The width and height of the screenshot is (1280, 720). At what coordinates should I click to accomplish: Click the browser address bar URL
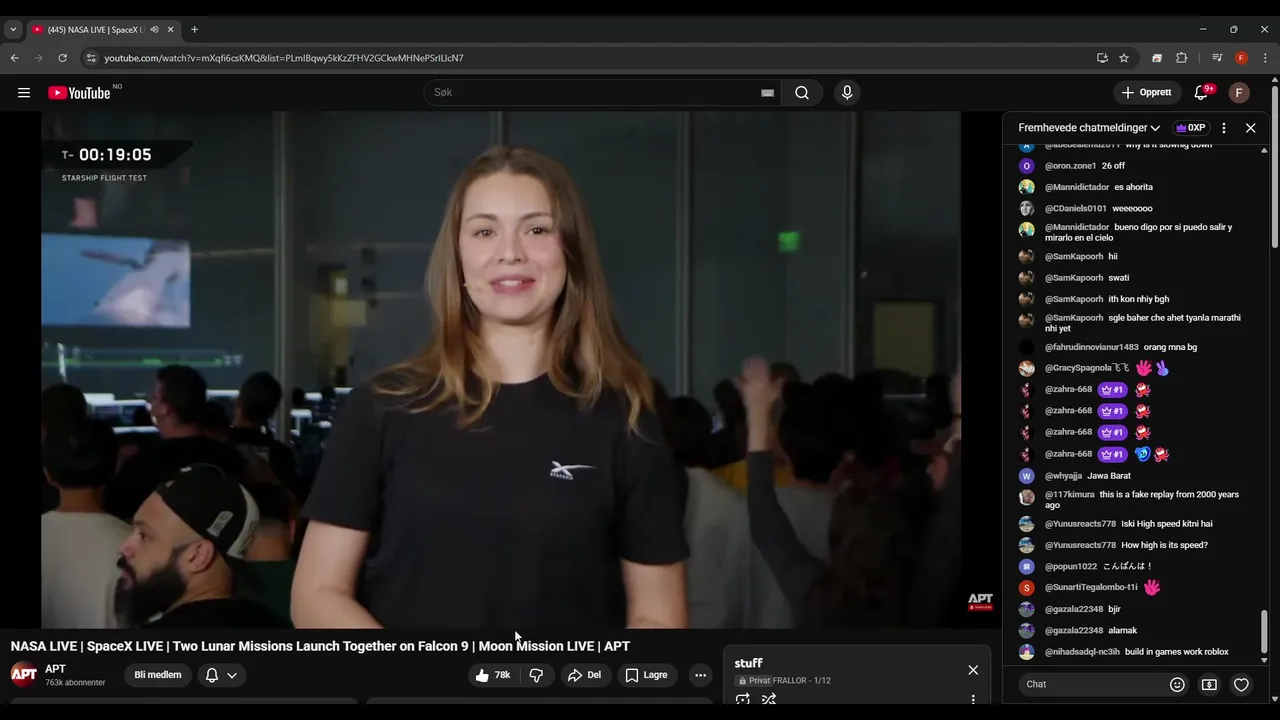(x=283, y=58)
